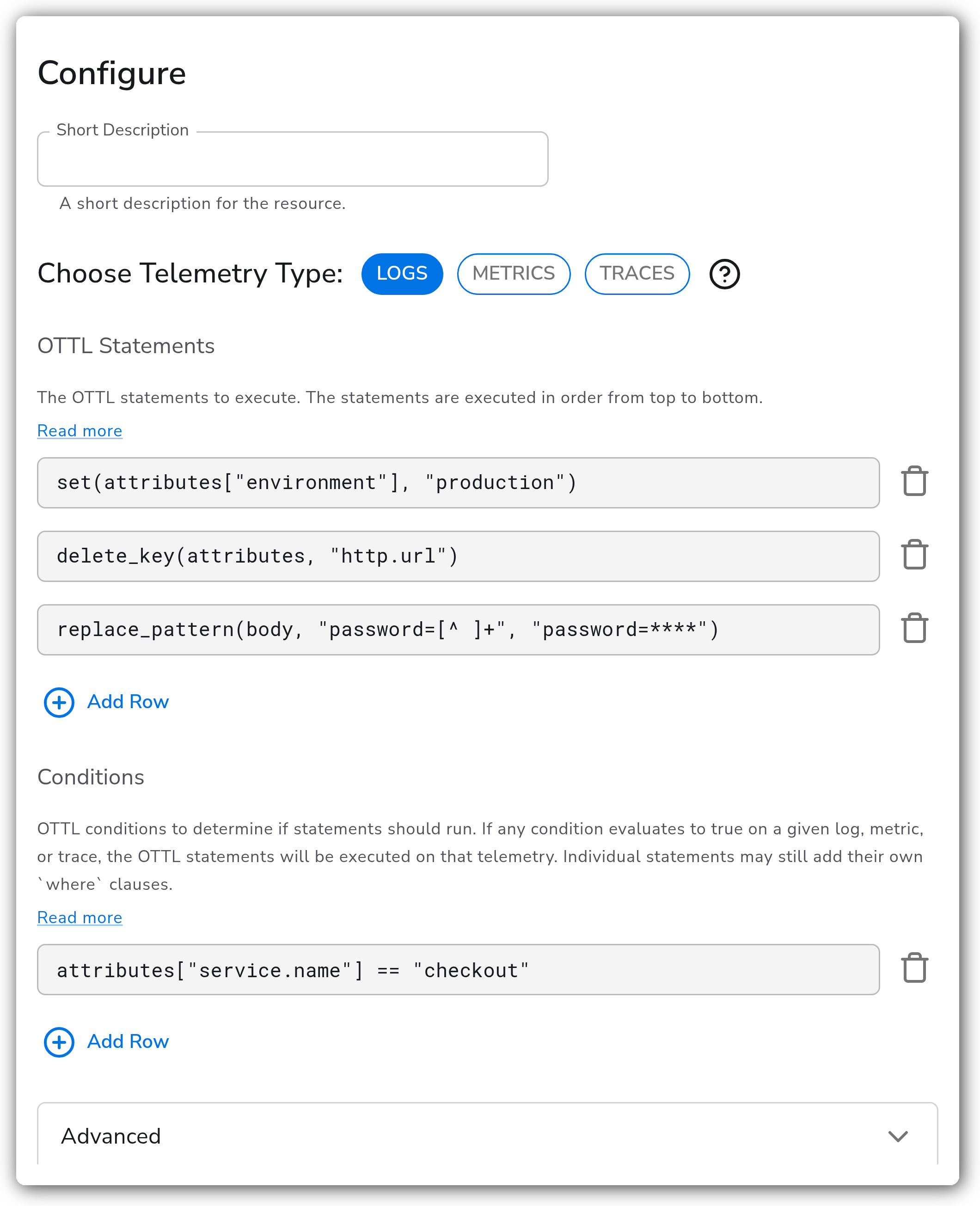Open Read more link under OTTL Statements
The height and width of the screenshot is (1206, 980).
tap(80, 431)
